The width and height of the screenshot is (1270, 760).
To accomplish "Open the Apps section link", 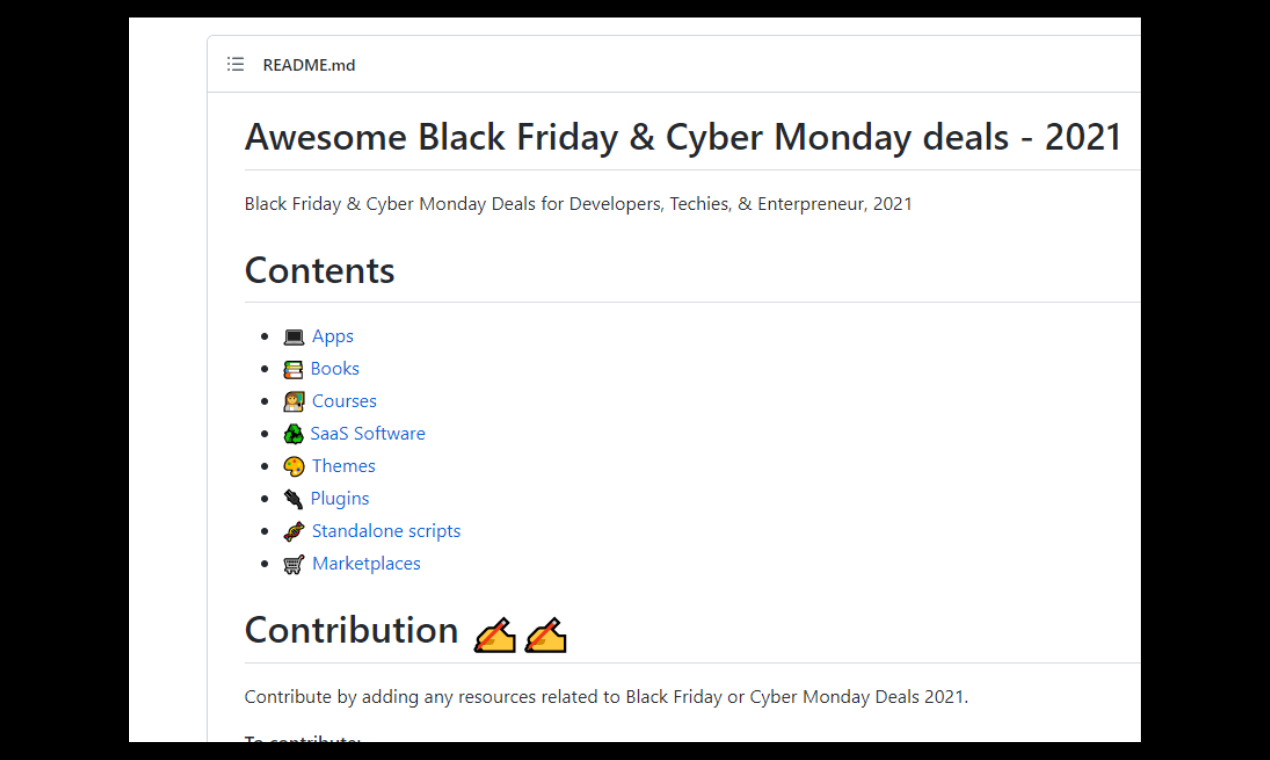I will pos(333,336).
